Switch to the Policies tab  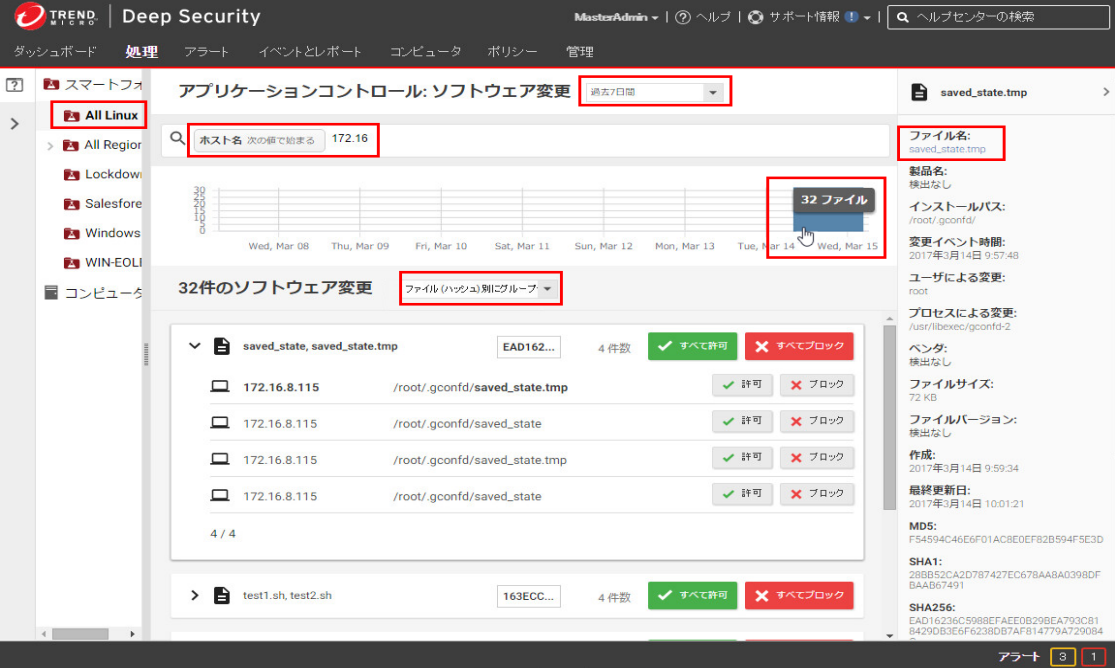(512, 51)
